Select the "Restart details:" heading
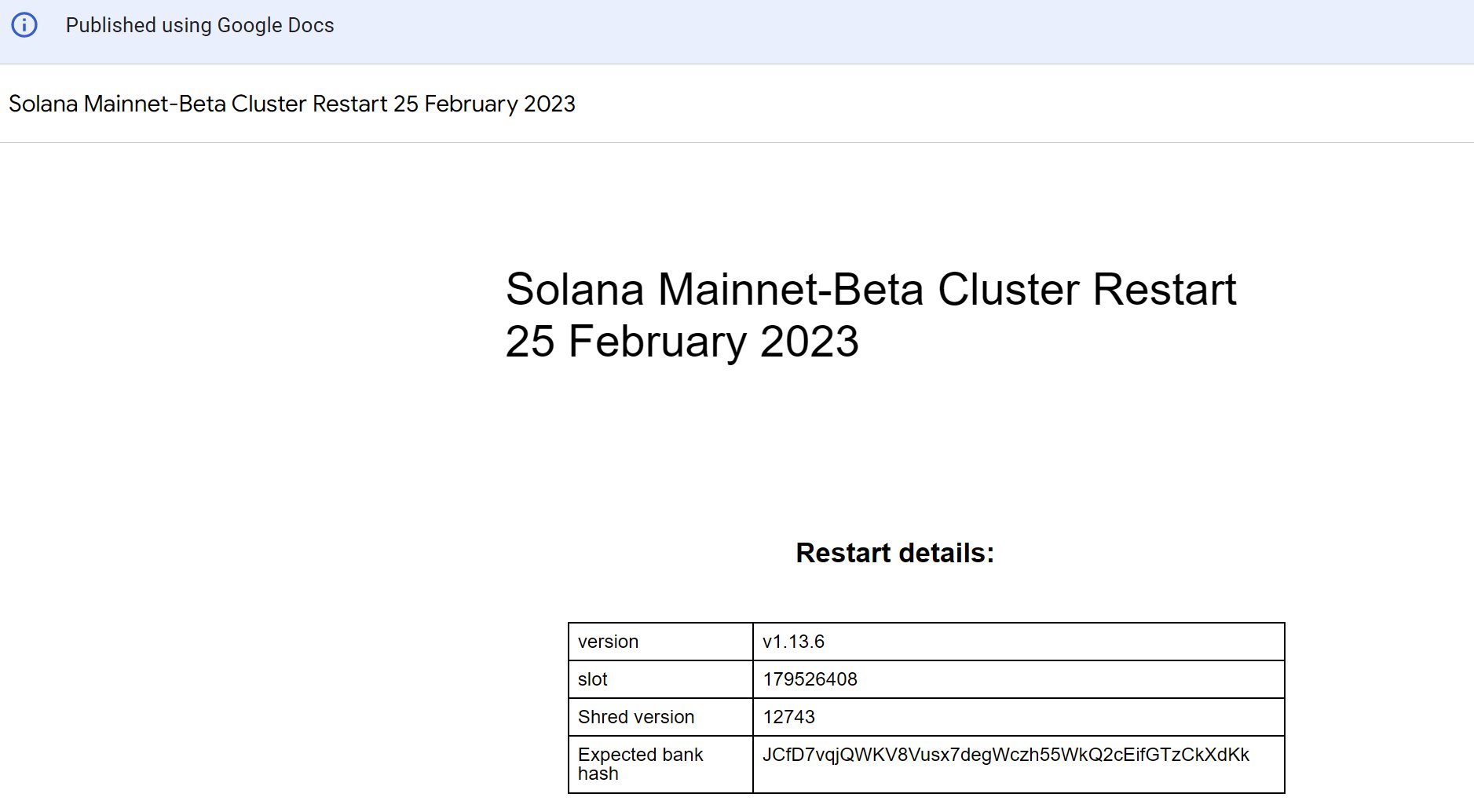1474x812 pixels. 894,552
